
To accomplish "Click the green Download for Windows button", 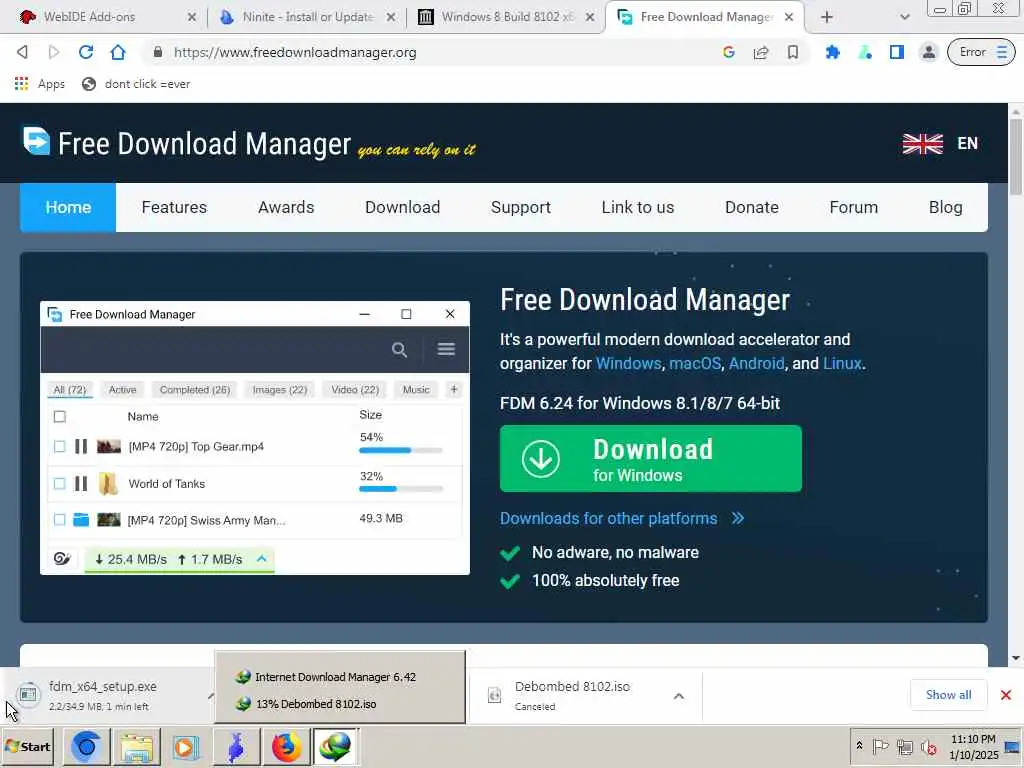I will tap(650, 458).
